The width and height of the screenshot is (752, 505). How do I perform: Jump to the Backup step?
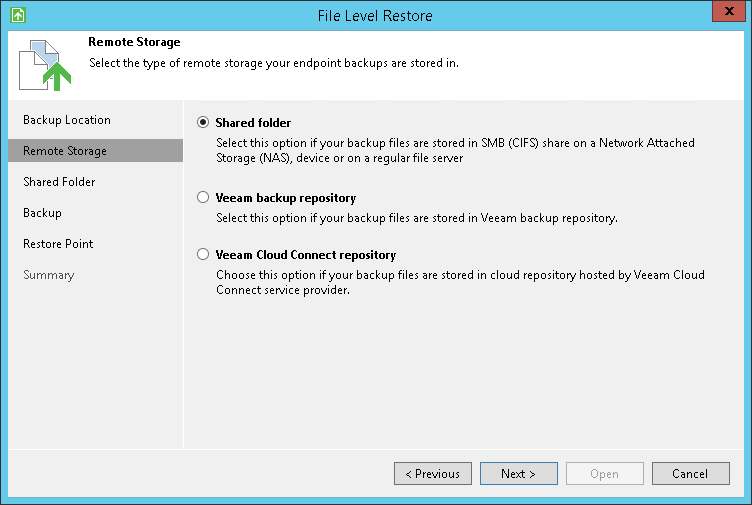(x=42, y=213)
